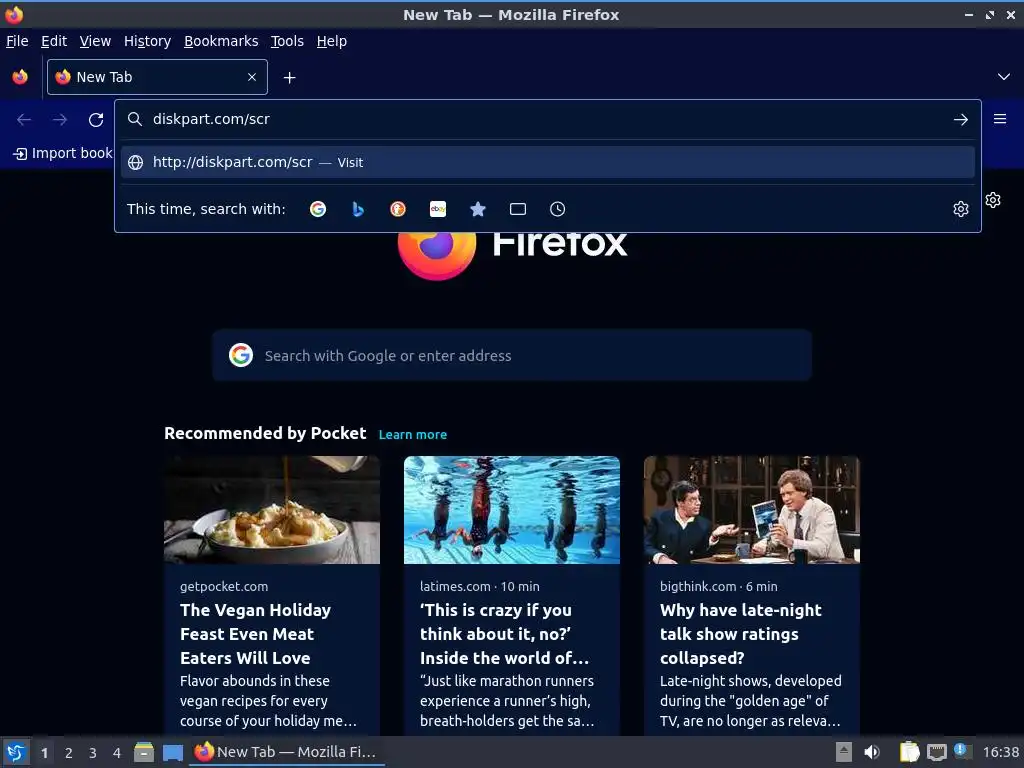Open the History menu
Viewport: 1024px width, 768px height.
click(148, 41)
